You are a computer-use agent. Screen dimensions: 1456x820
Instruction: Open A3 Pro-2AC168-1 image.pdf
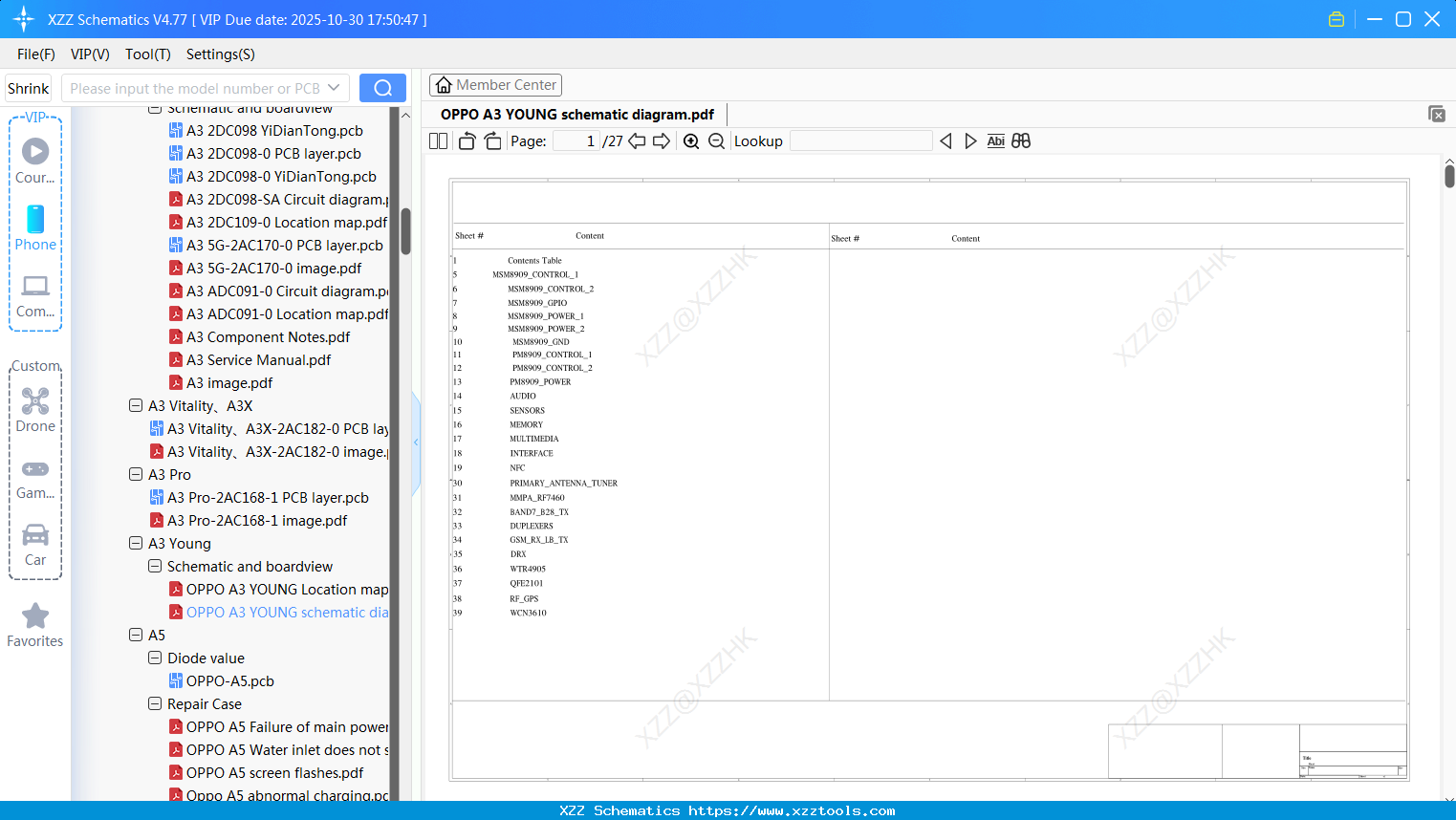(x=257, y=520)
